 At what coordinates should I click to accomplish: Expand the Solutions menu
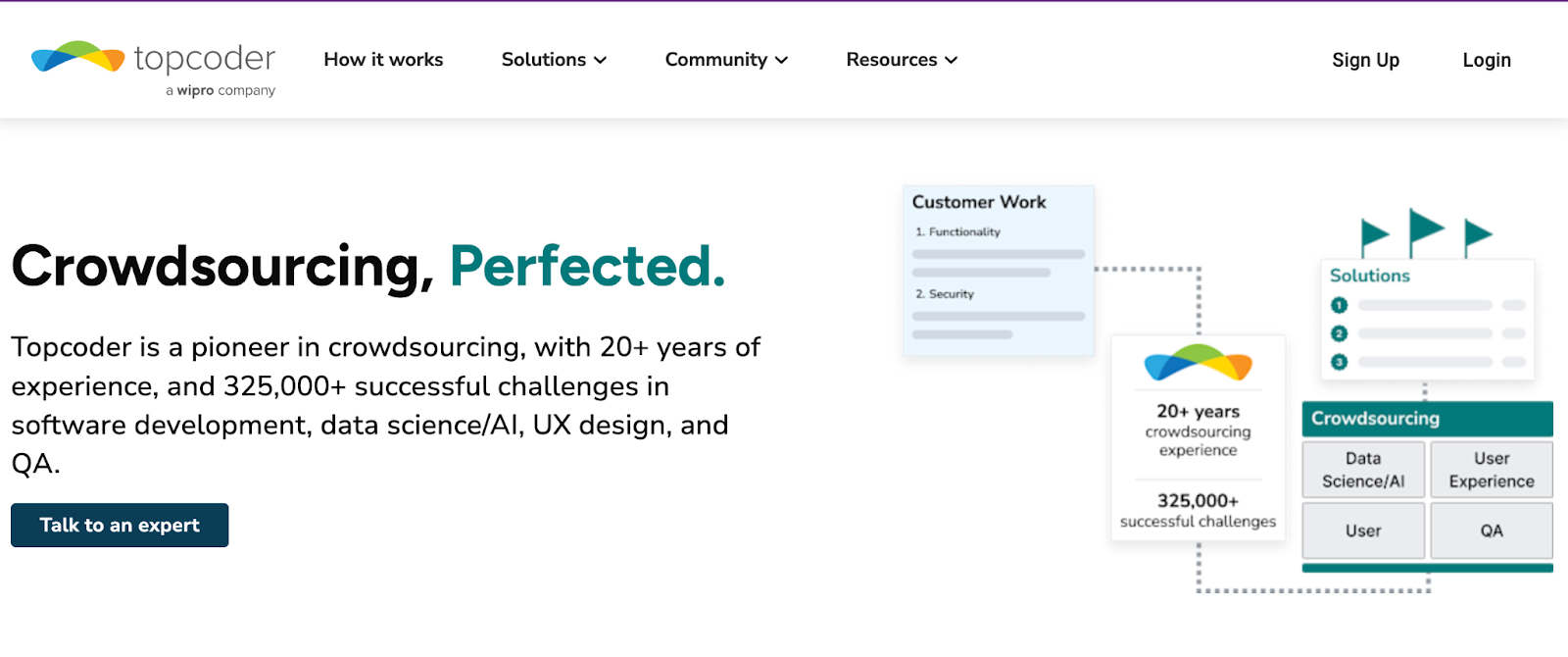[x=554, y=60]
